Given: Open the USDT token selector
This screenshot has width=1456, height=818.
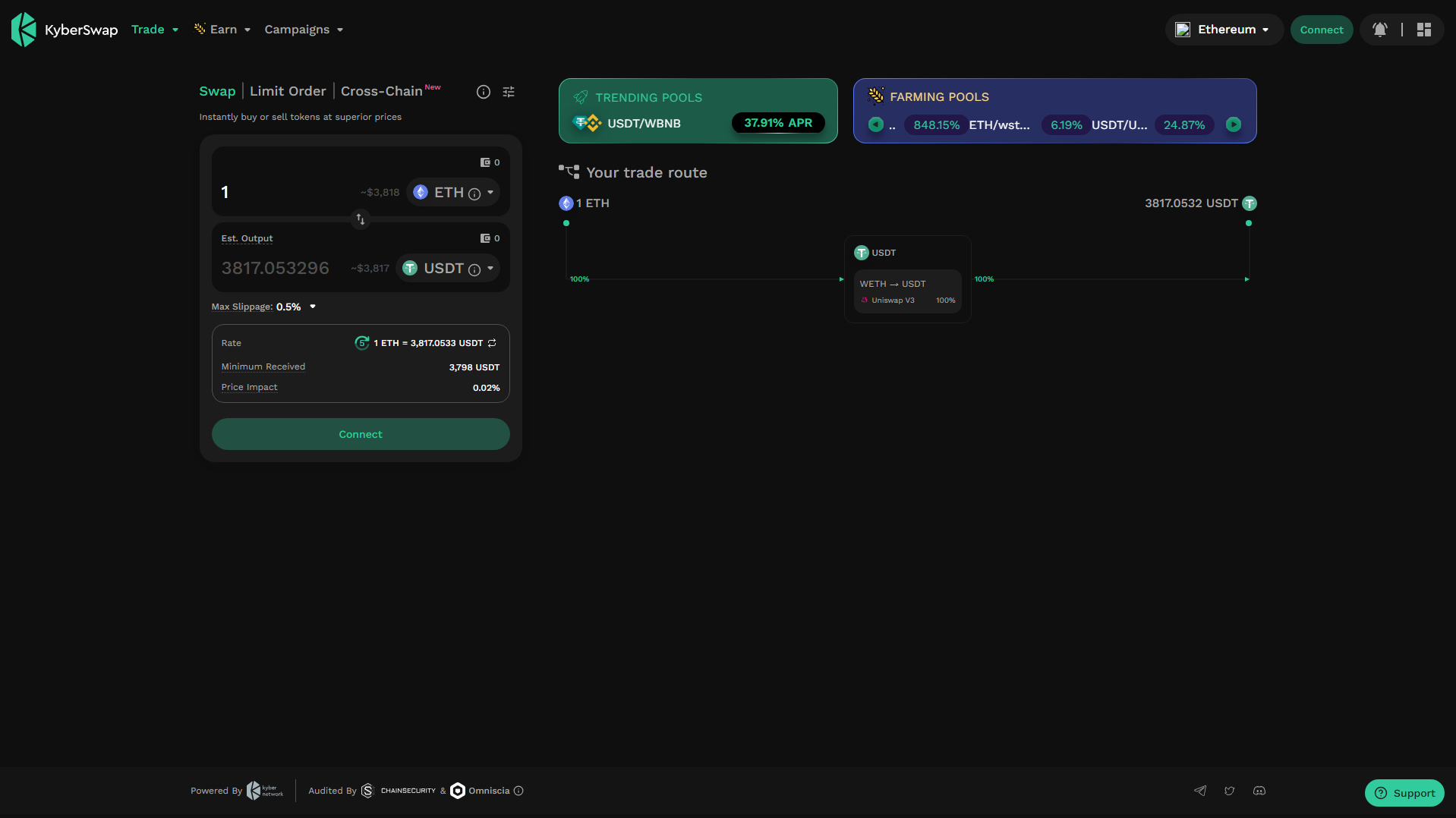Looking at the screenshot, I should tap(448, 269).
